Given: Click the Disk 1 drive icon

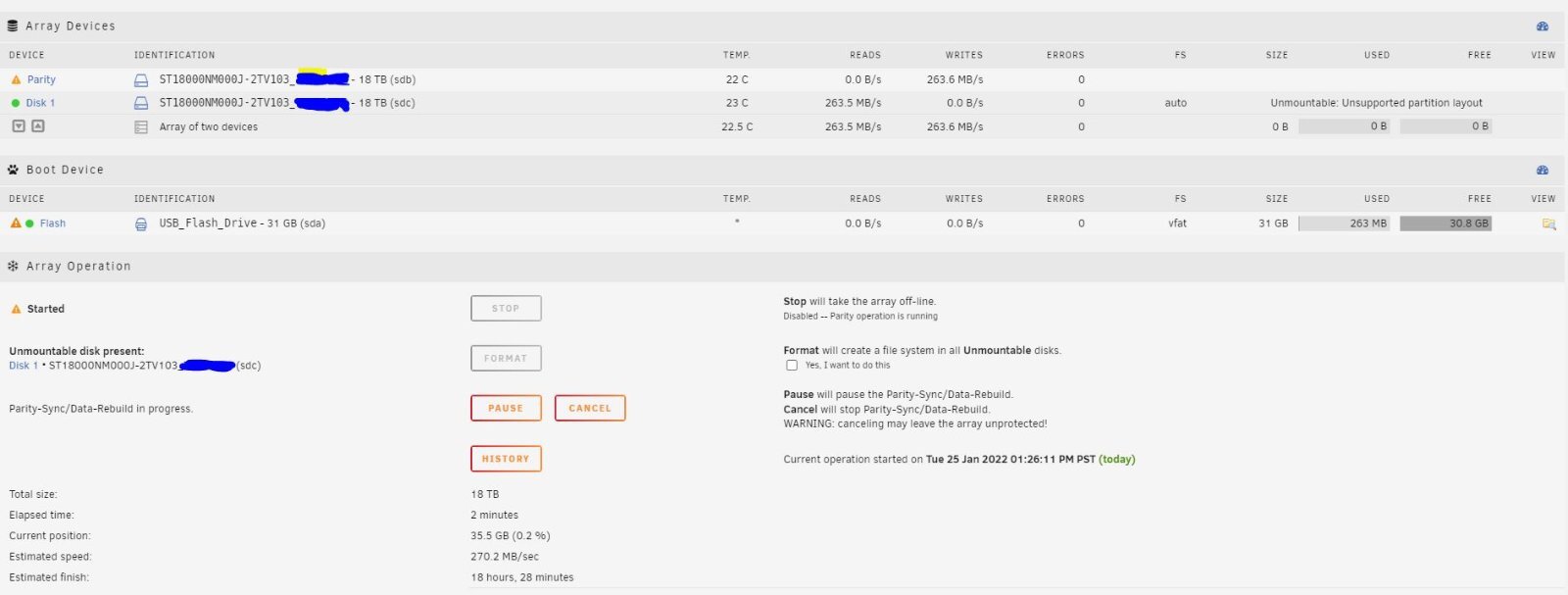Looking at the screenshot, I should [141, 103].
